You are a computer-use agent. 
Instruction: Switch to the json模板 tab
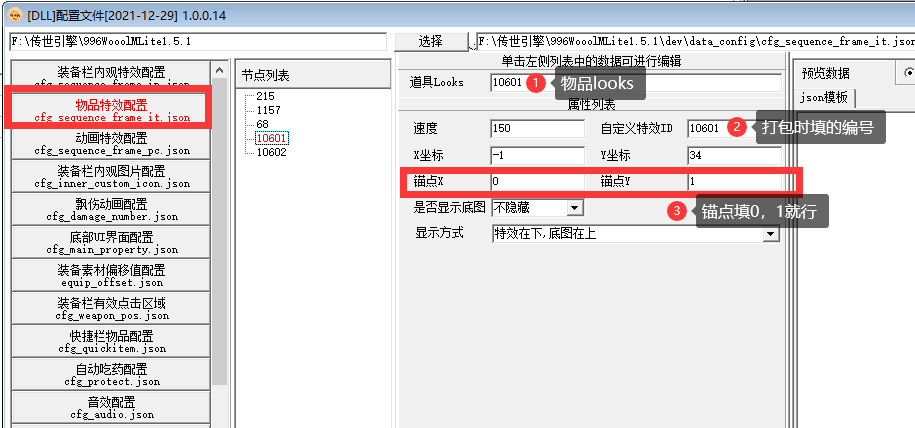point(827,97)
